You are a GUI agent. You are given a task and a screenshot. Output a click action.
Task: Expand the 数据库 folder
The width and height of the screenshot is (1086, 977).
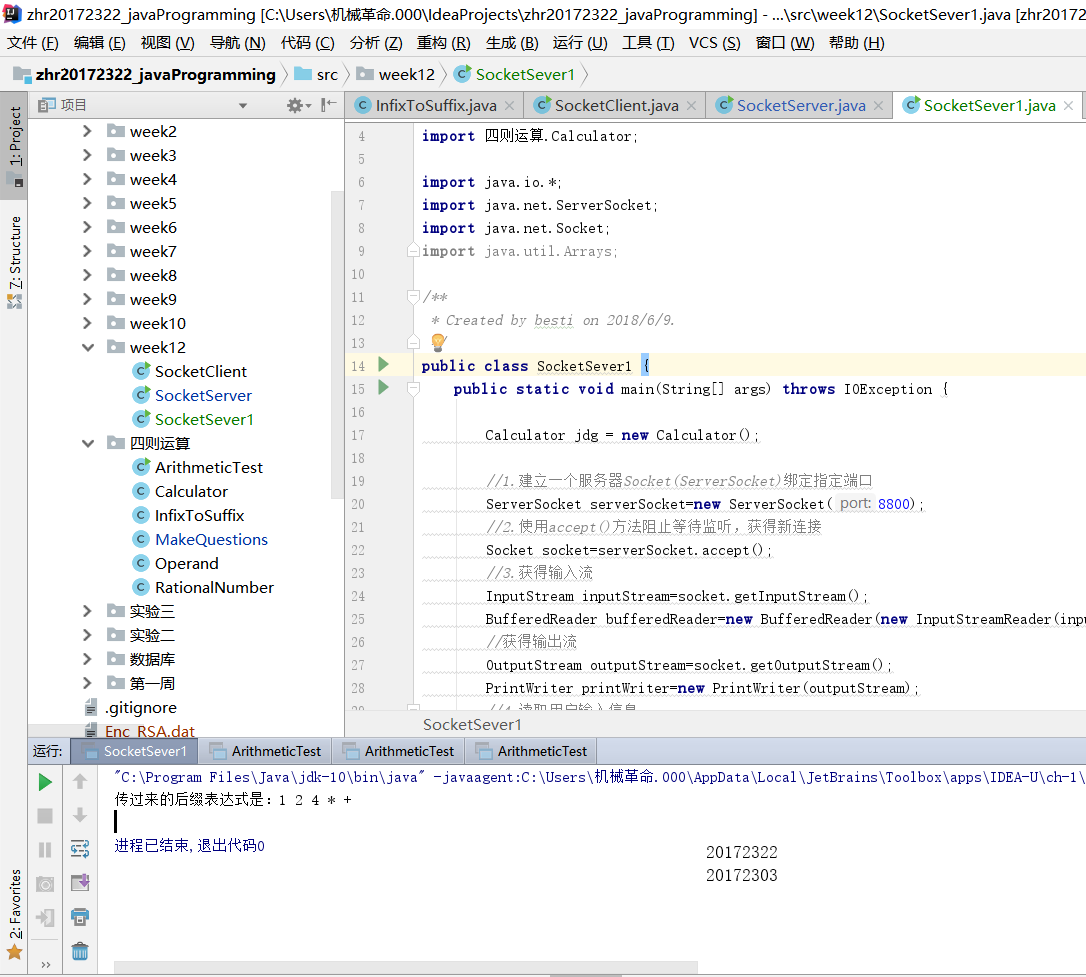pyautogui.click(x=87, y=658)
